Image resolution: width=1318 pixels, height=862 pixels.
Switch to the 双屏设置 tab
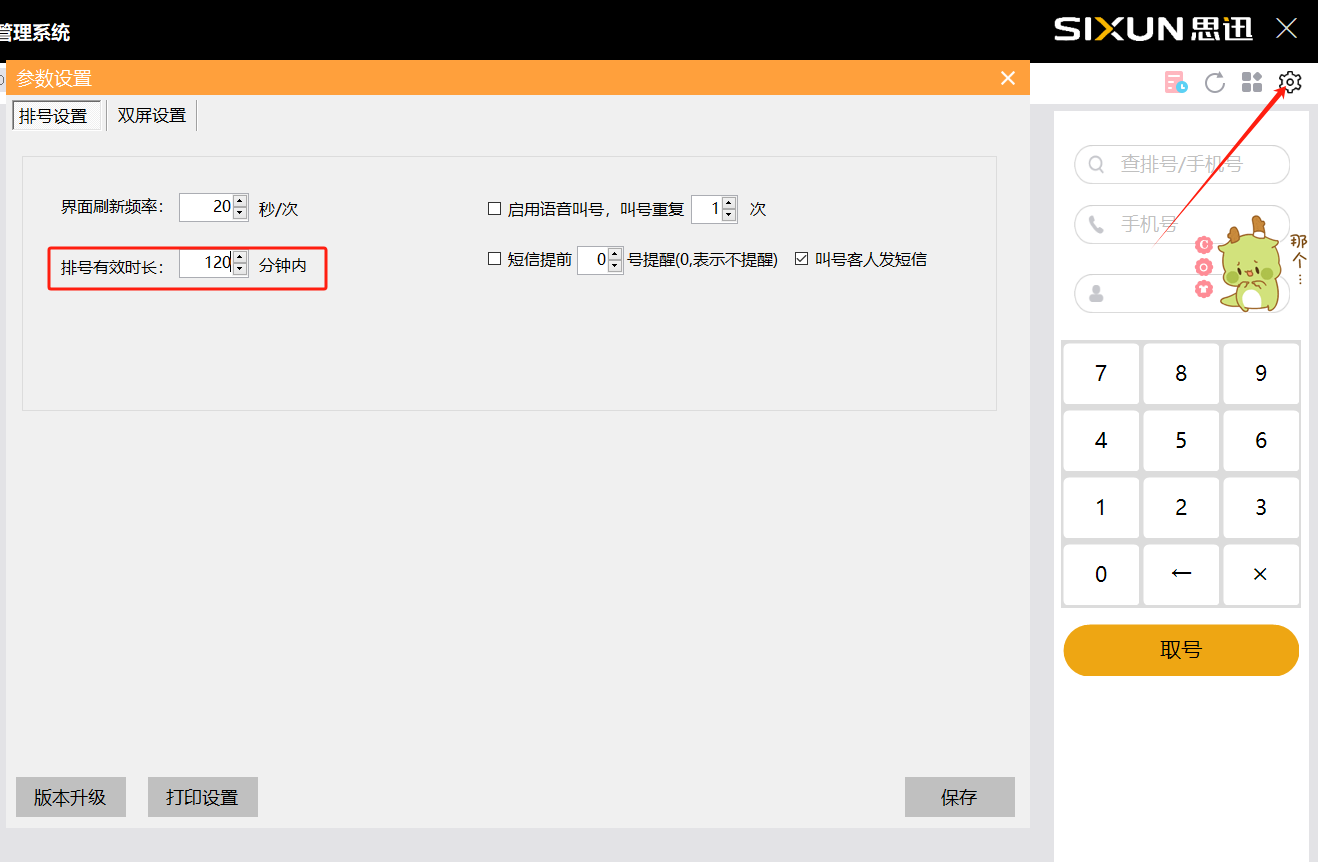pyautogui.click(x=152, y=115)
